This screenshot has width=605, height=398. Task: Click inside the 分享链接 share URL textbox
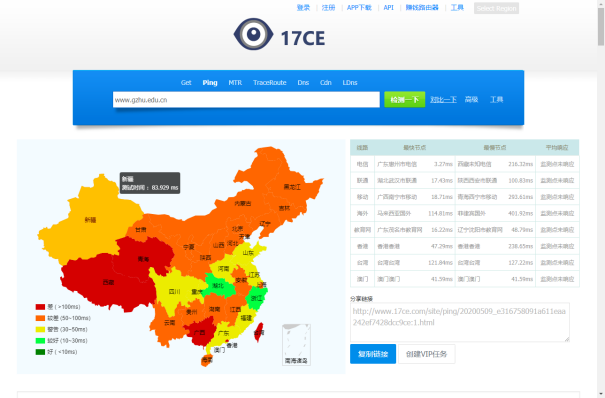point(460,322)
